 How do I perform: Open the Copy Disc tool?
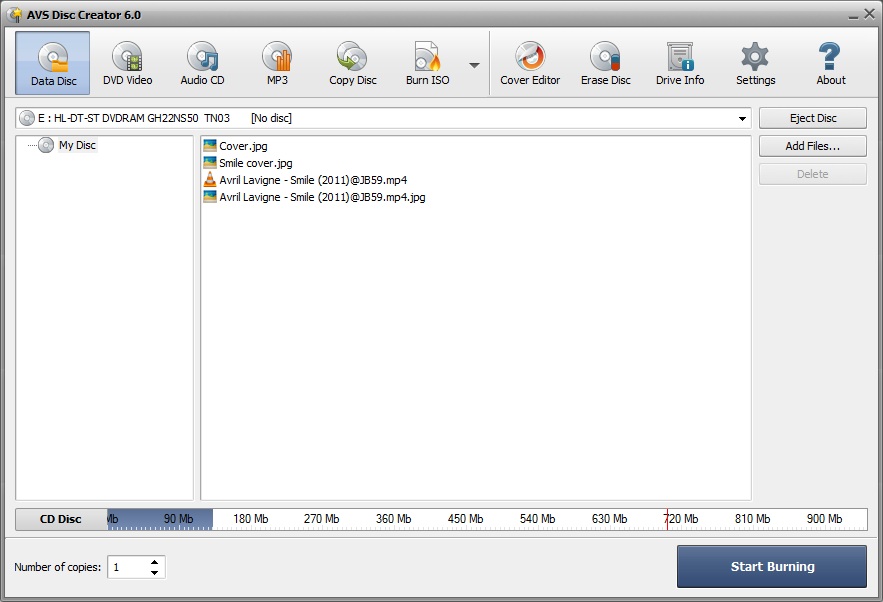351,62
